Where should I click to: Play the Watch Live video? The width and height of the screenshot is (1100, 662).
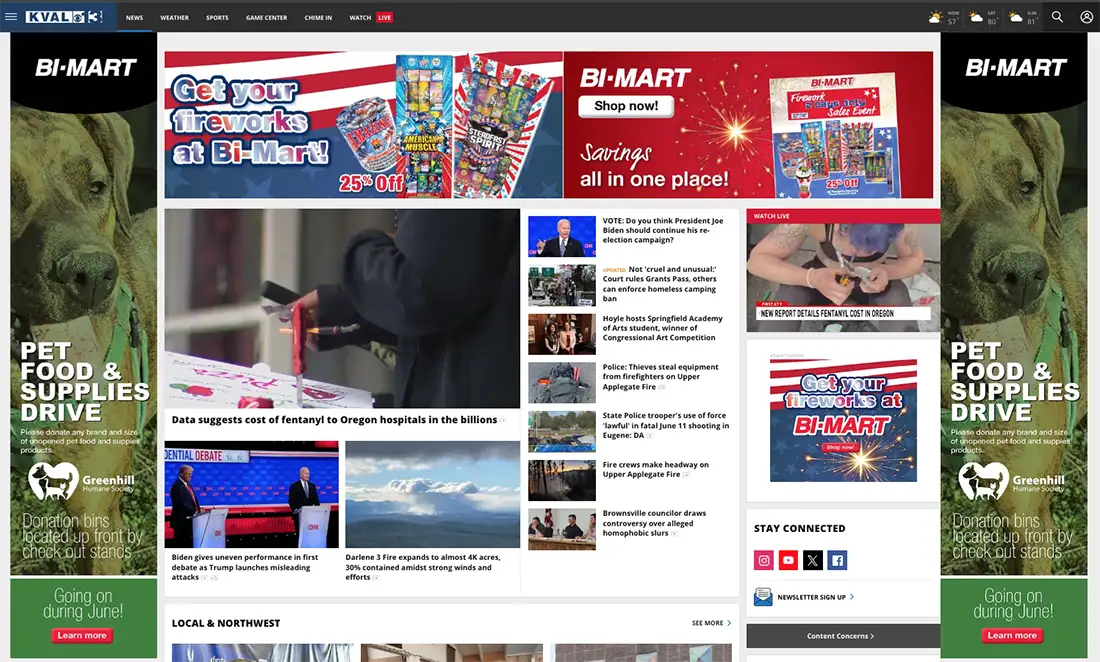pos(843,277)
